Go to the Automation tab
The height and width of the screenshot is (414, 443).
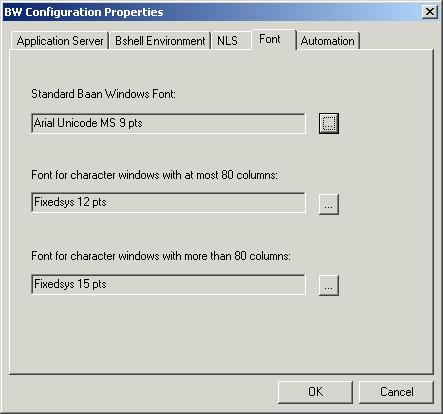pos(328,41)
